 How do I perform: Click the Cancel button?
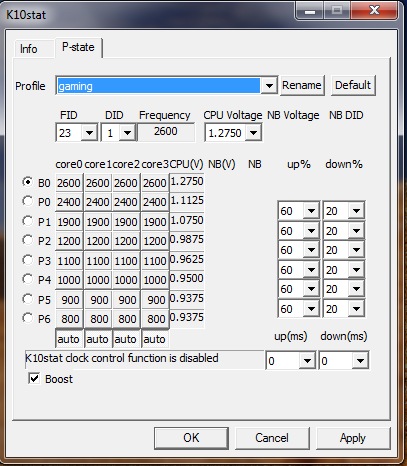[272, 438]
